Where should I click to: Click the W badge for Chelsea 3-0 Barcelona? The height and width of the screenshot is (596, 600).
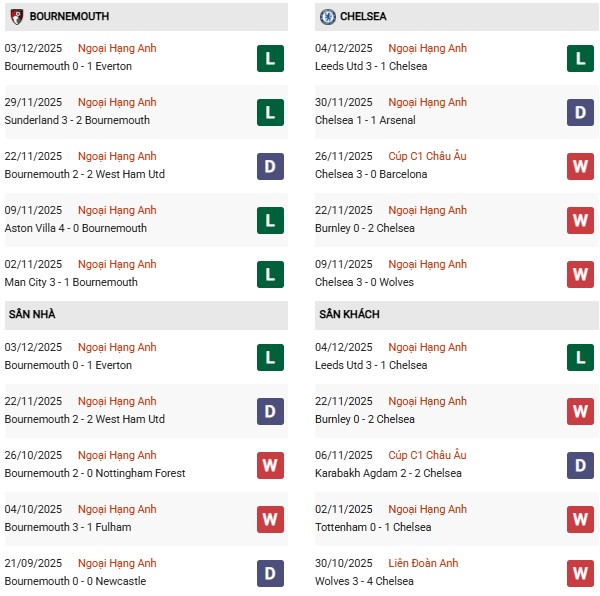click(581, 166)
